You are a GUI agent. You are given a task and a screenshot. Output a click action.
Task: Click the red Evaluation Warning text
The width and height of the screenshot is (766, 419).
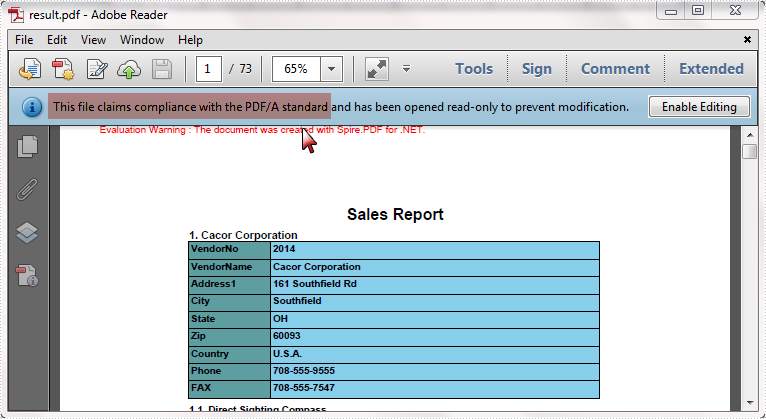262,130
